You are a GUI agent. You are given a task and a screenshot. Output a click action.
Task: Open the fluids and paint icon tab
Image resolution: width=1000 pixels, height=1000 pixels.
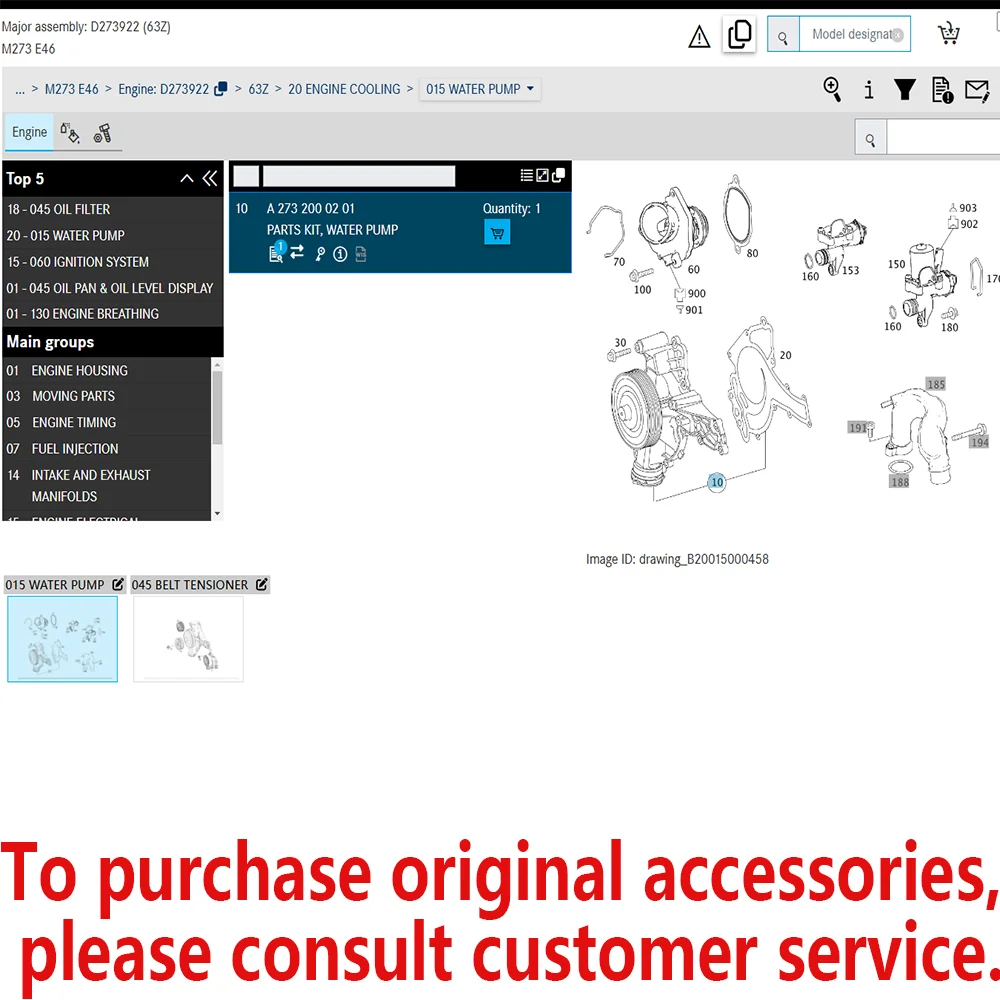[x=70, y=133]
